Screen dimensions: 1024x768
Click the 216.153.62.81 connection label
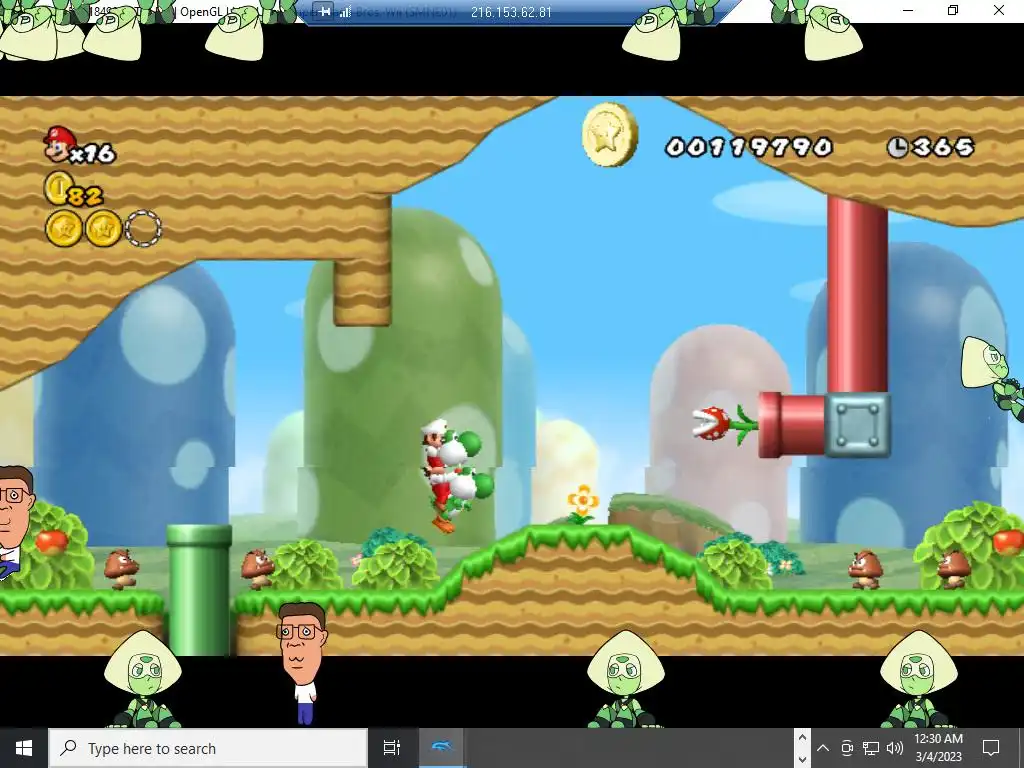click(511, 12)
